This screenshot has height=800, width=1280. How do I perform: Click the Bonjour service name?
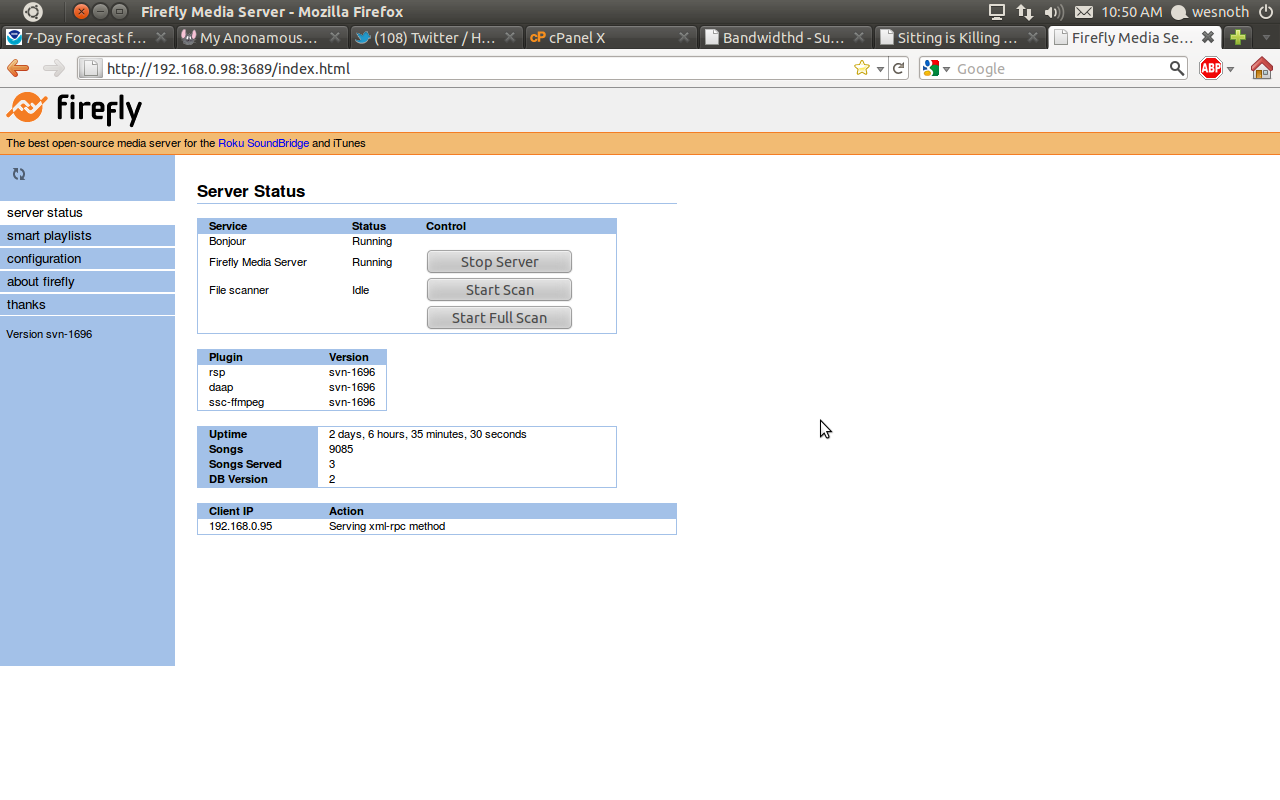(x=227, y=241)
